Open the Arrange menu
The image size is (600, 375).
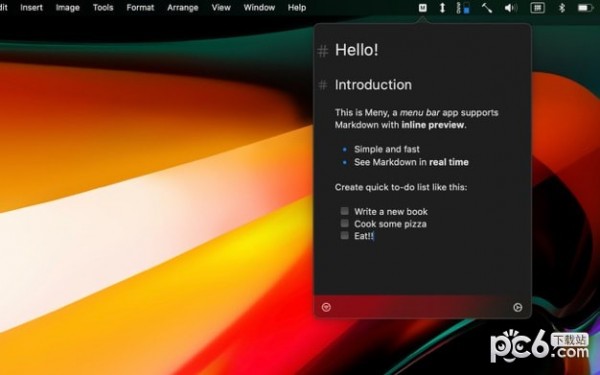pyautogui.click(x=183, y=8)
